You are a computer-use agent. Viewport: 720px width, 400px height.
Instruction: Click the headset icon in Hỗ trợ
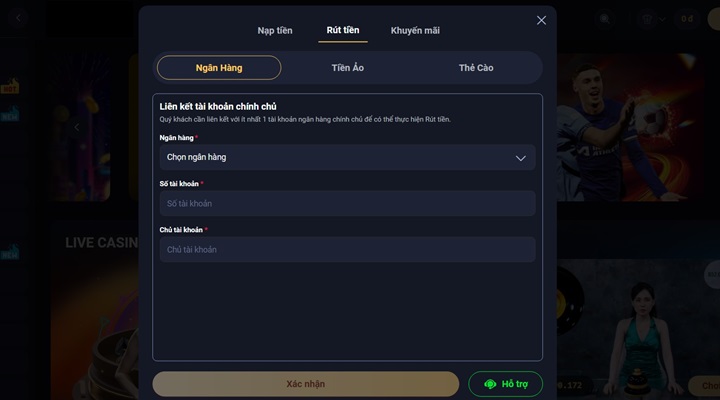click(x=490, y=384)
